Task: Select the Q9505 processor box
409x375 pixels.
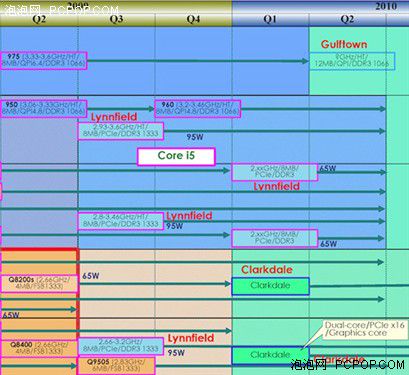Action: [116, 366]
